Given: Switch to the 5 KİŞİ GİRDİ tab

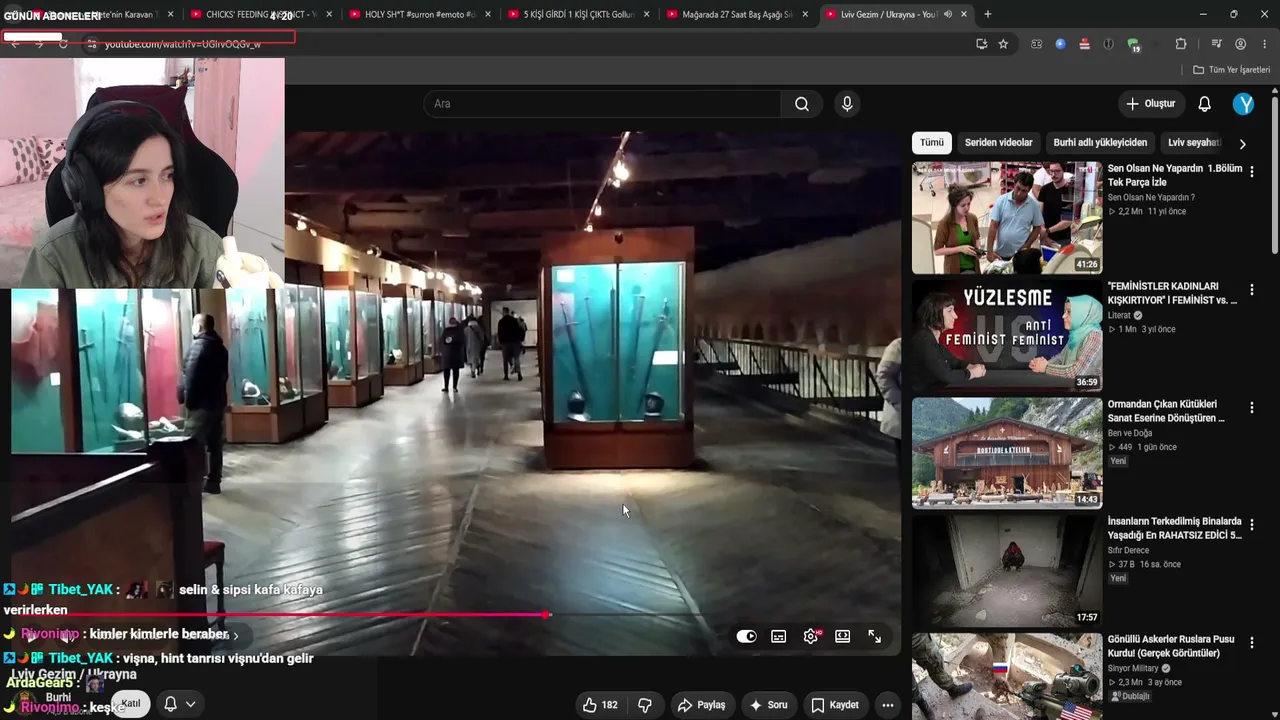Looking at the screenshot, I should coord(577,14).
